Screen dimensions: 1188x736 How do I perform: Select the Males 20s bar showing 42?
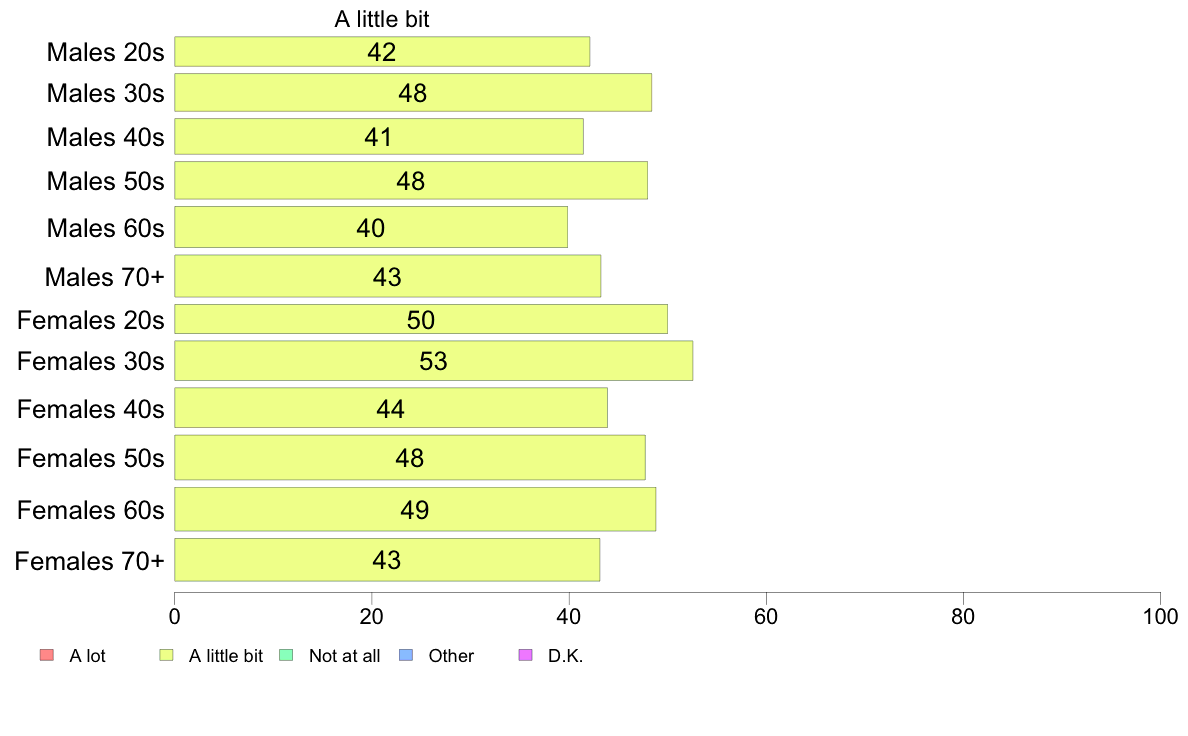382,52
